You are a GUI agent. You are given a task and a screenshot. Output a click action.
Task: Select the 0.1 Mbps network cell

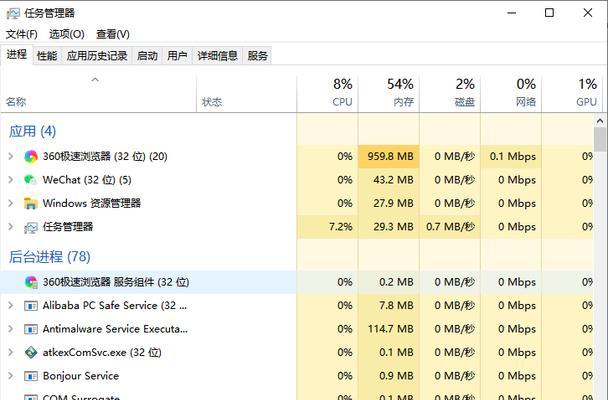[511, 157]
